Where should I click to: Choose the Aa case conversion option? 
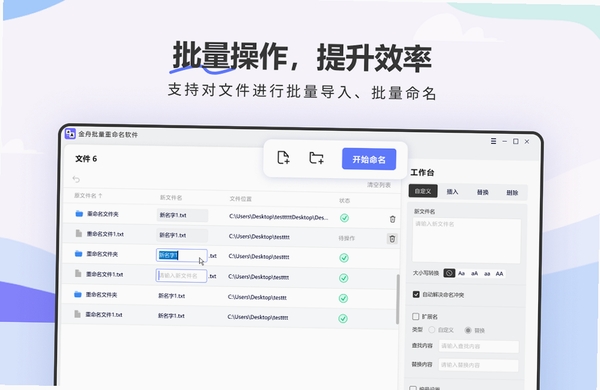click(461, 273)
